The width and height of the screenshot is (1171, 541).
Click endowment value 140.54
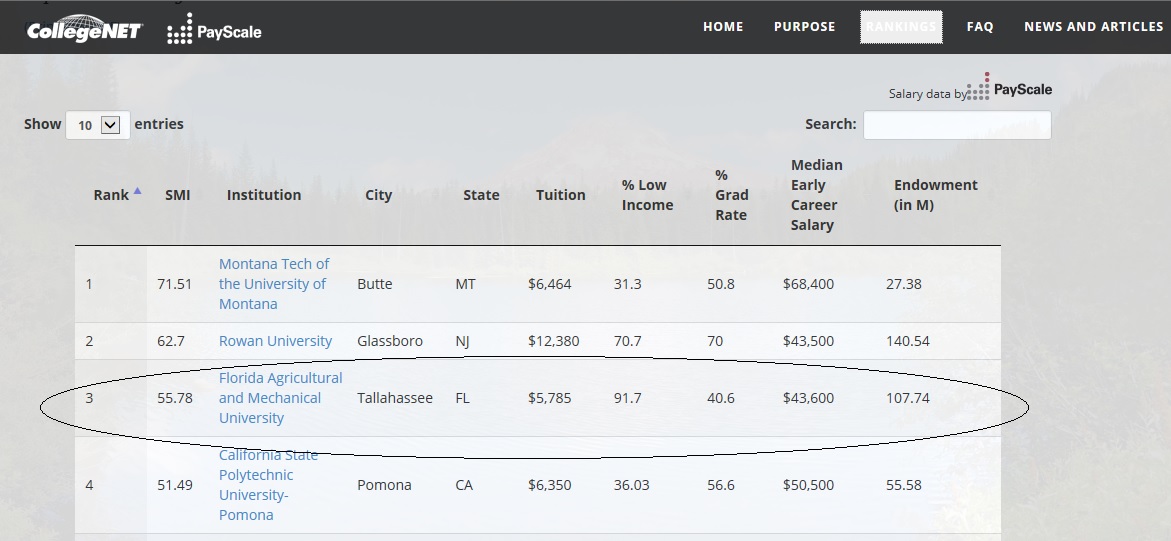click(x=908, y=341)
